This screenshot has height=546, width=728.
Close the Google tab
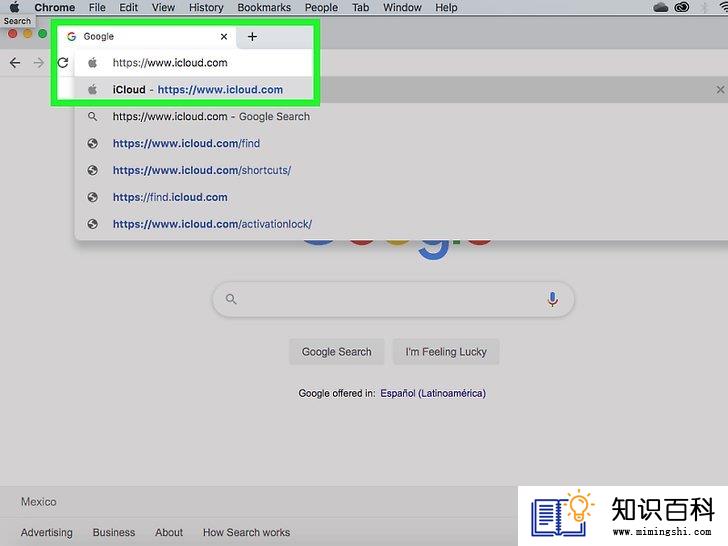(224, 36)
